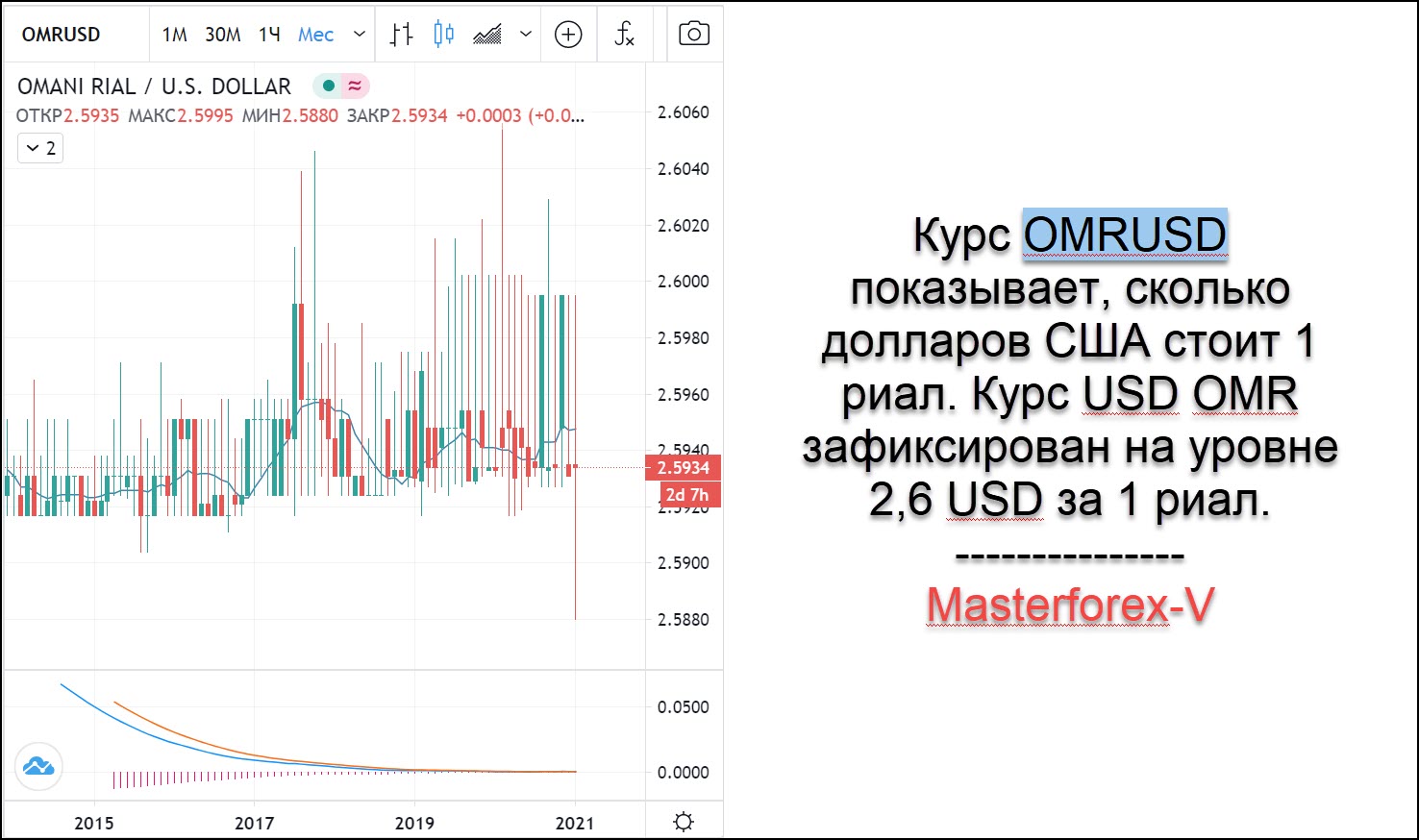The image size is (1419, 840).
Task: Click the 2019 time axis label
Action: tap(414, 823)
